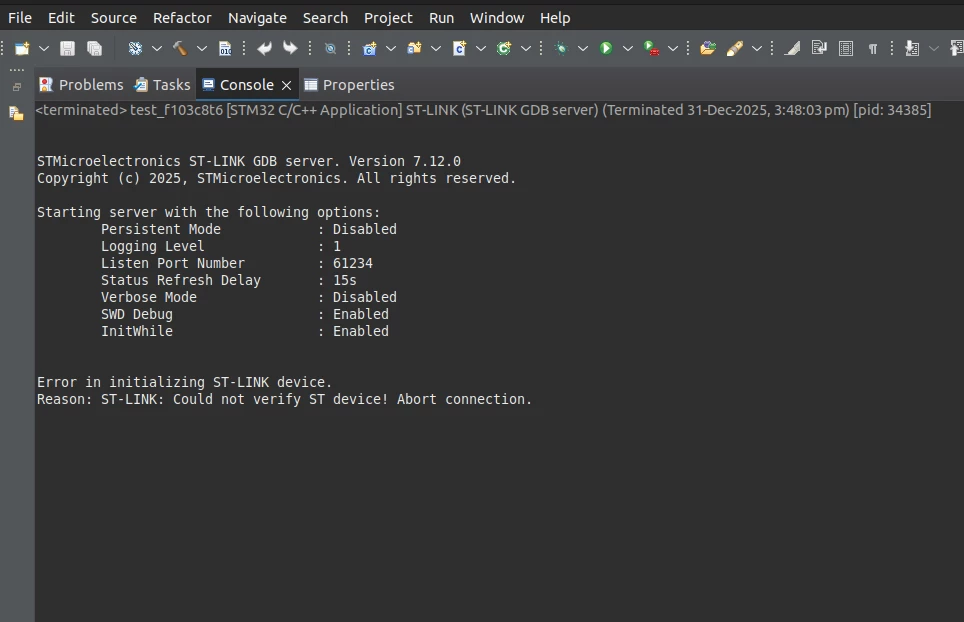This screenshot has height=622, width=964.
Task: Close the Console tab
Action: point(286,85)
